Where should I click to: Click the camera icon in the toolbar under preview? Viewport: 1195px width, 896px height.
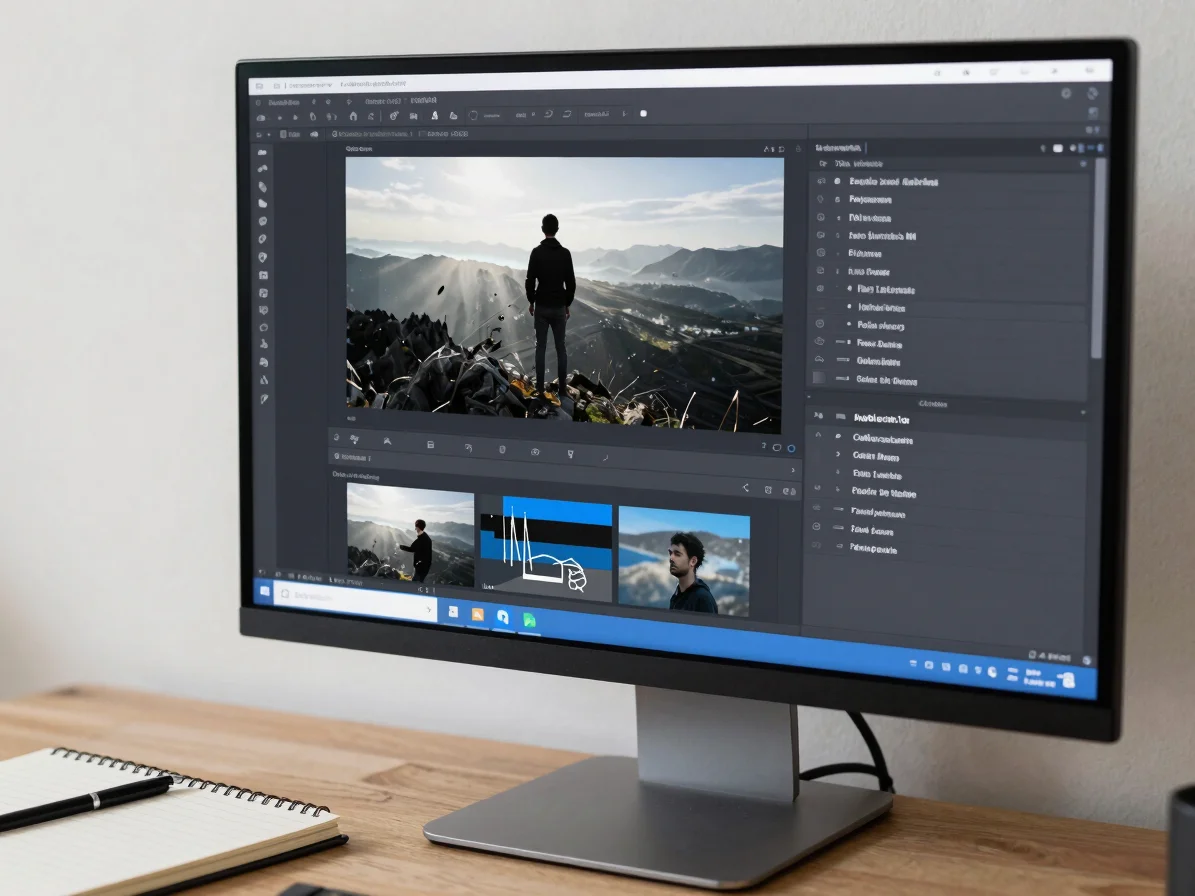click(x=535, y=452)
